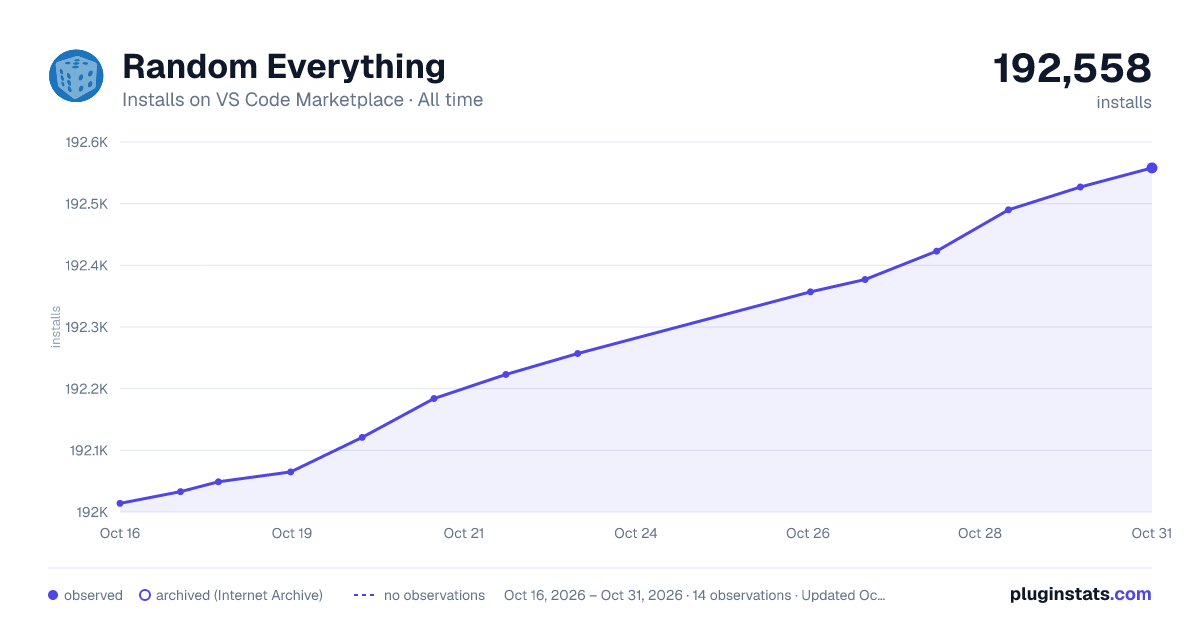Click the Random Everything title
Image resolution: width=1200 pixels, height=630 pixels.
(284, 66)
